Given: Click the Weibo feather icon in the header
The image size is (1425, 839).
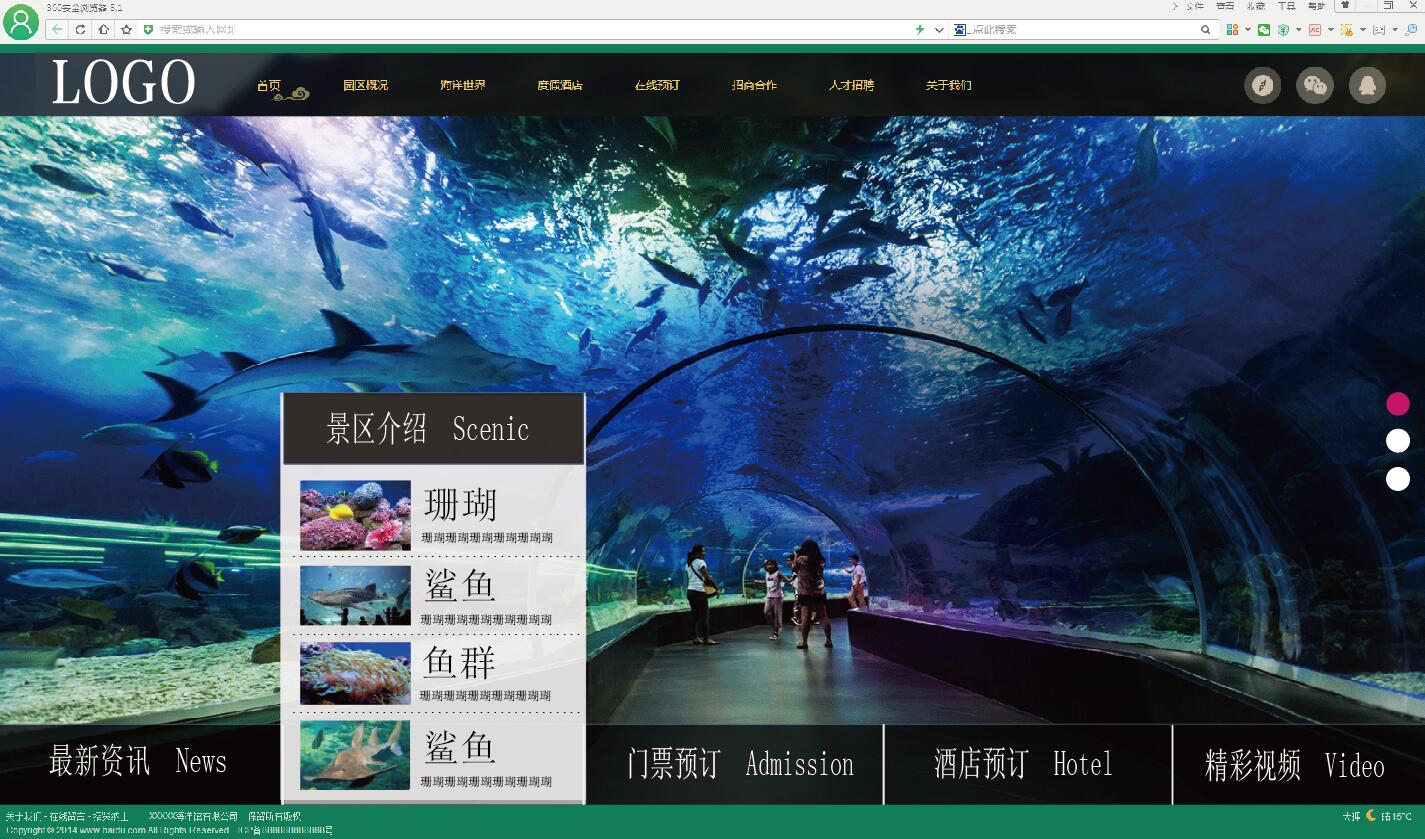Looking at the screenshot, I should pyautogui.click(x=1262, y=85).
